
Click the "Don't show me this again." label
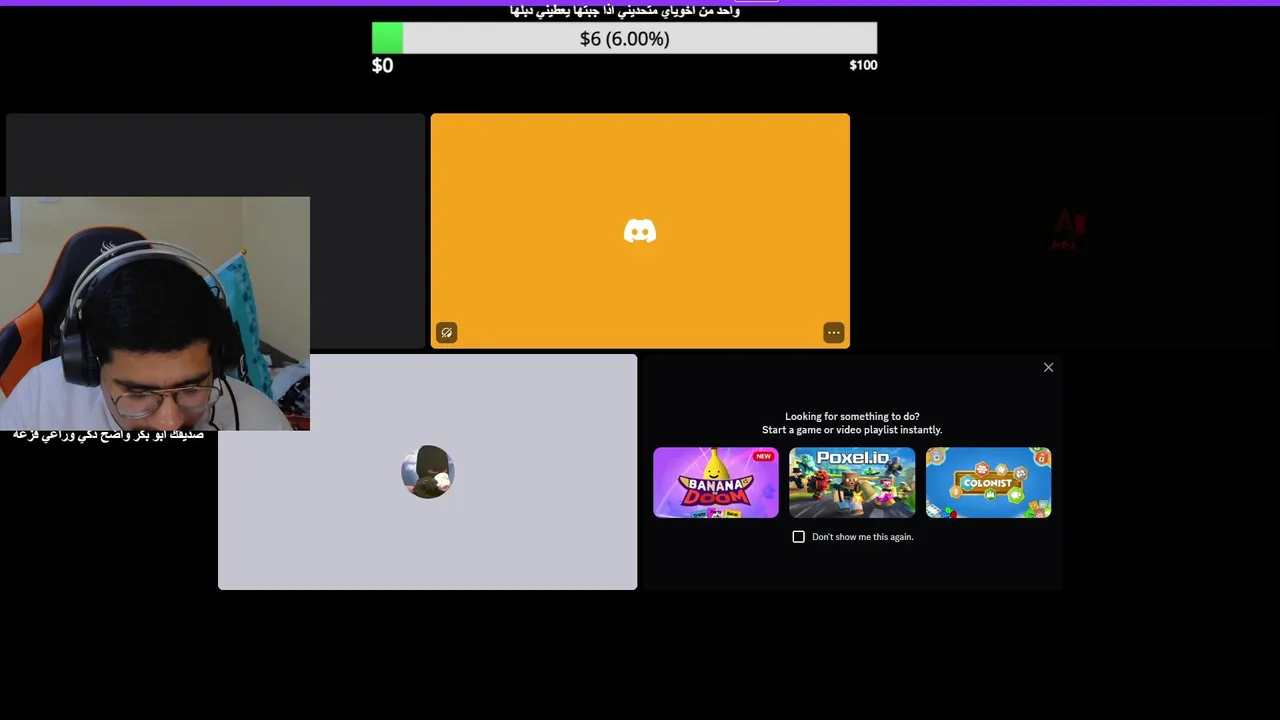(x=863, y=537)
